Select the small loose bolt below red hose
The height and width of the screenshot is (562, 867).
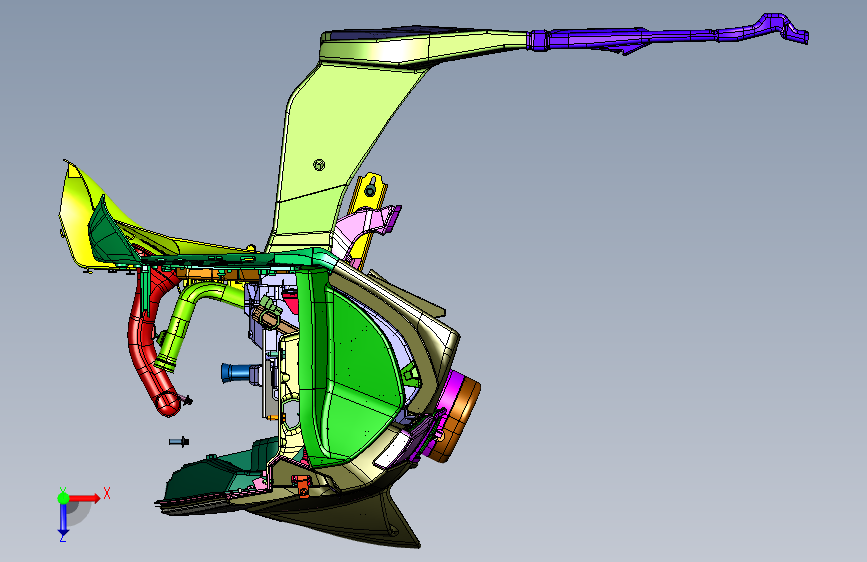(179, 441)
